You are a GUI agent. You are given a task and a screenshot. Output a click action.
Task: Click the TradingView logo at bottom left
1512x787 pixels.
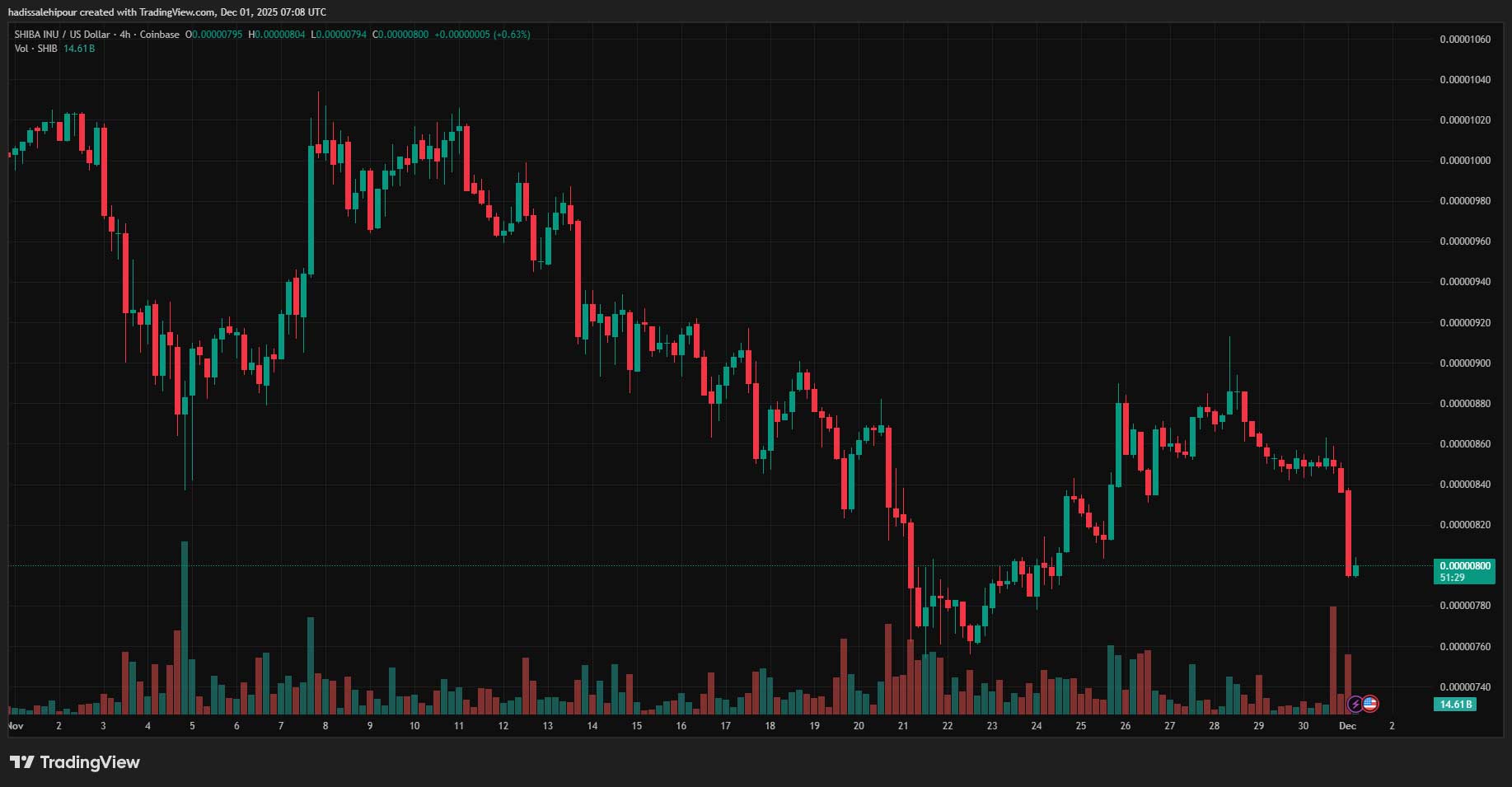pyautogui.click(x=75, y=762)
